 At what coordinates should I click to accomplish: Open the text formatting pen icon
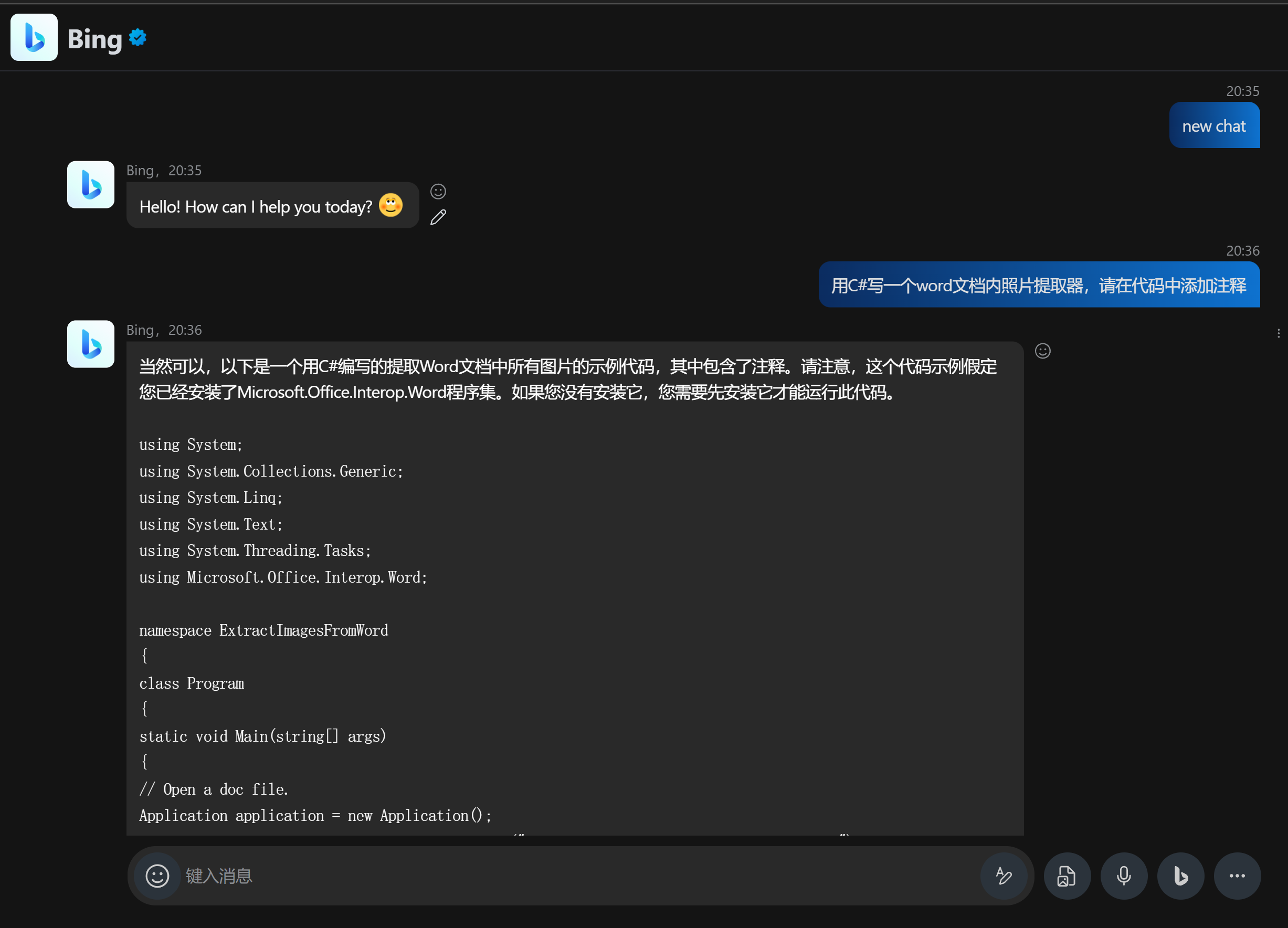1004,876
